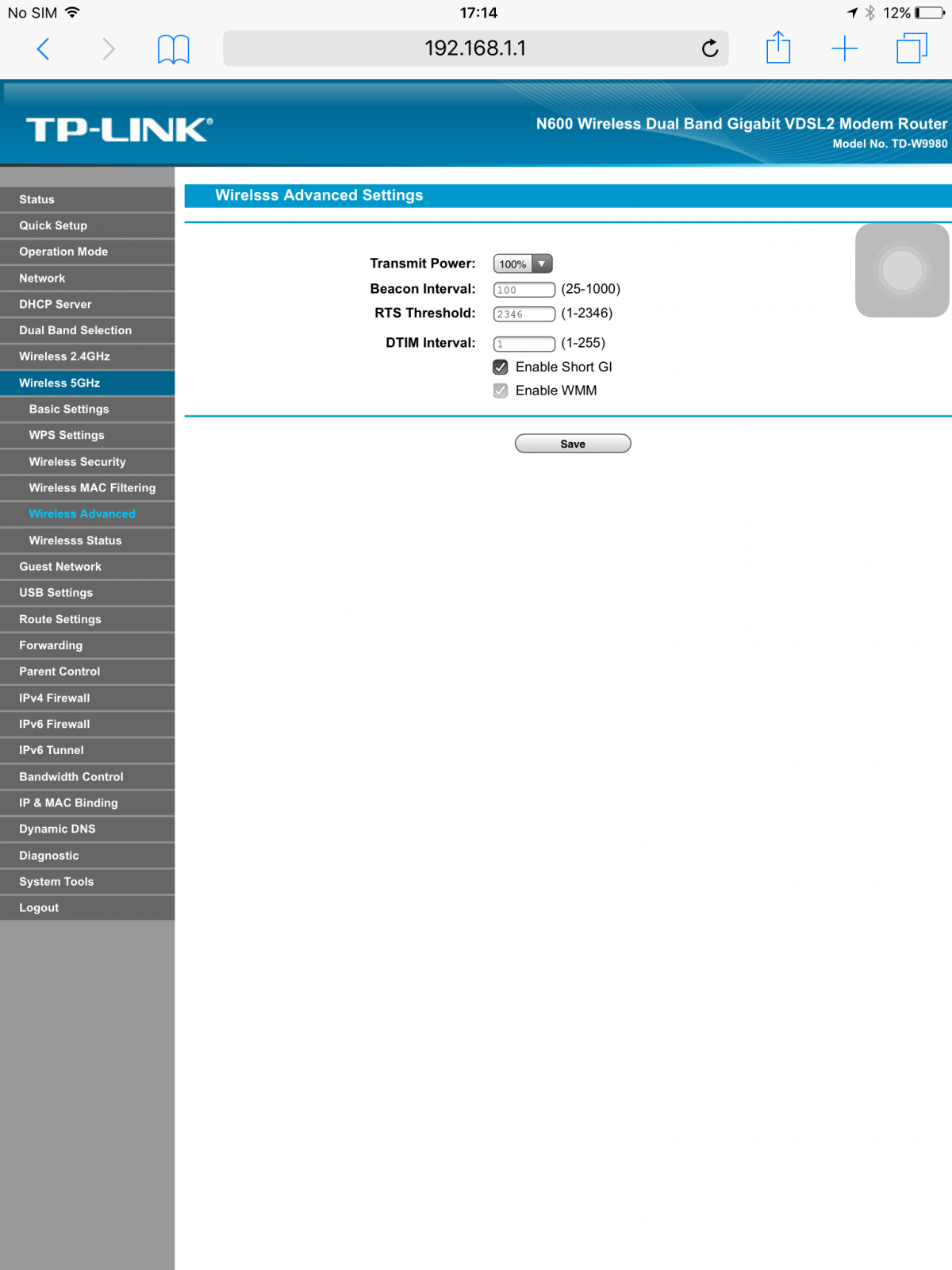Add a new tab with the plus icon
952x1270 pixels.
(x=845, y=48)
